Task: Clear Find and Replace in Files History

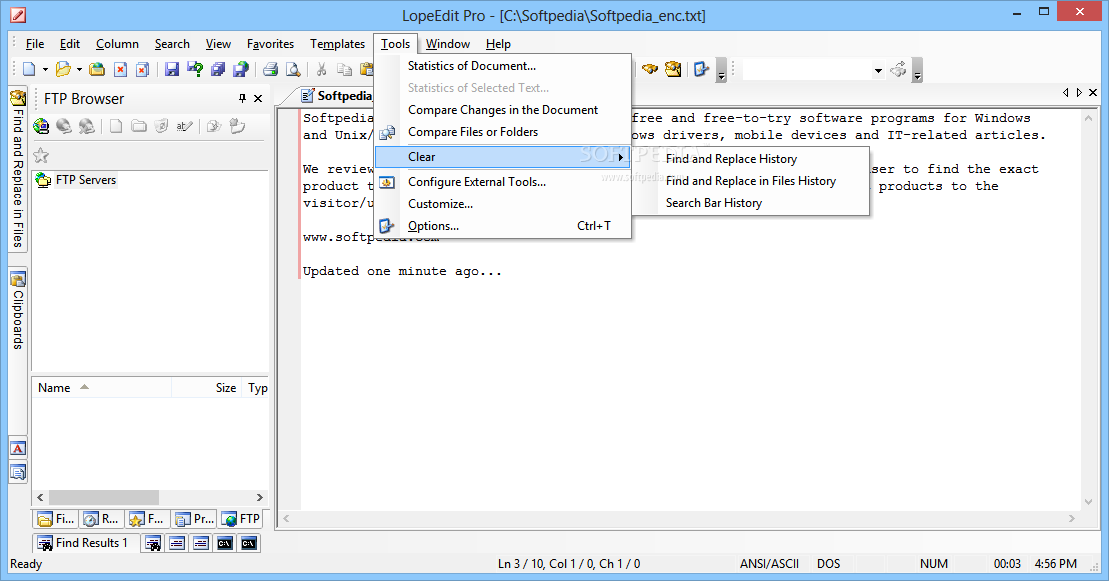Action: click(x=751, y=181)
